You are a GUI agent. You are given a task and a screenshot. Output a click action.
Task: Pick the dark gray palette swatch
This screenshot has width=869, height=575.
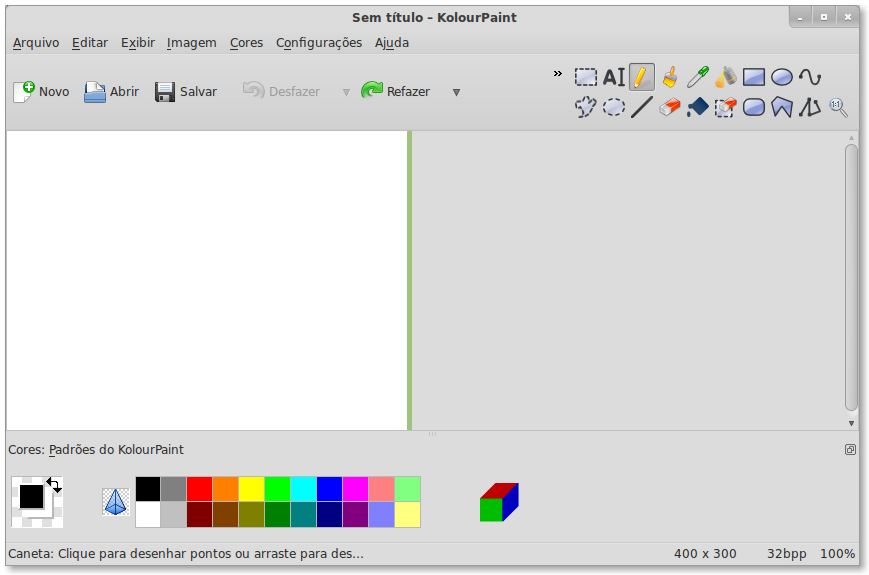[173, 489]
